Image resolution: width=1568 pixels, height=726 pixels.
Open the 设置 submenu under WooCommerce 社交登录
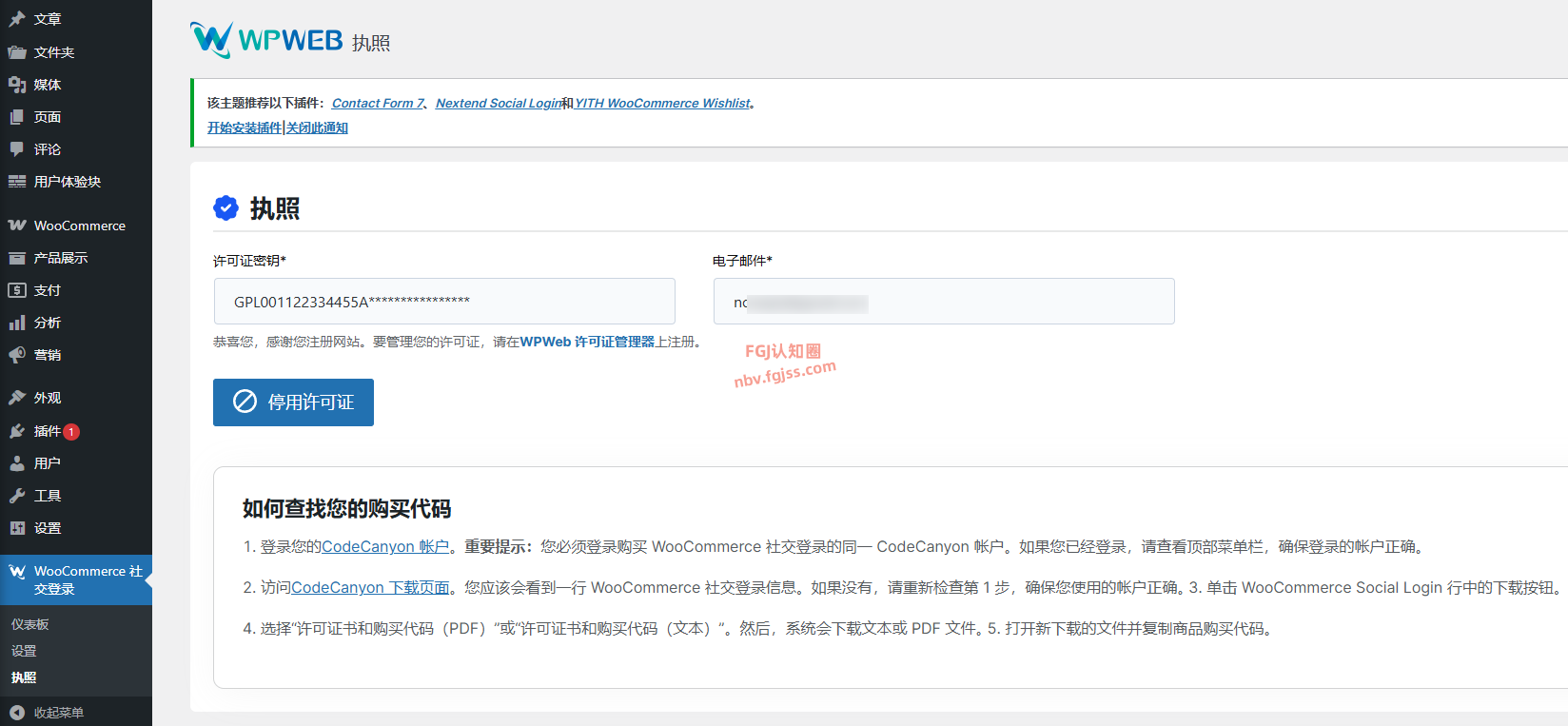point(24,651)
